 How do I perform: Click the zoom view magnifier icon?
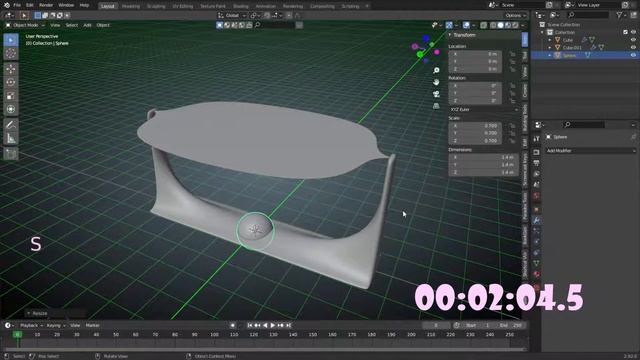[x=436, y=71]
